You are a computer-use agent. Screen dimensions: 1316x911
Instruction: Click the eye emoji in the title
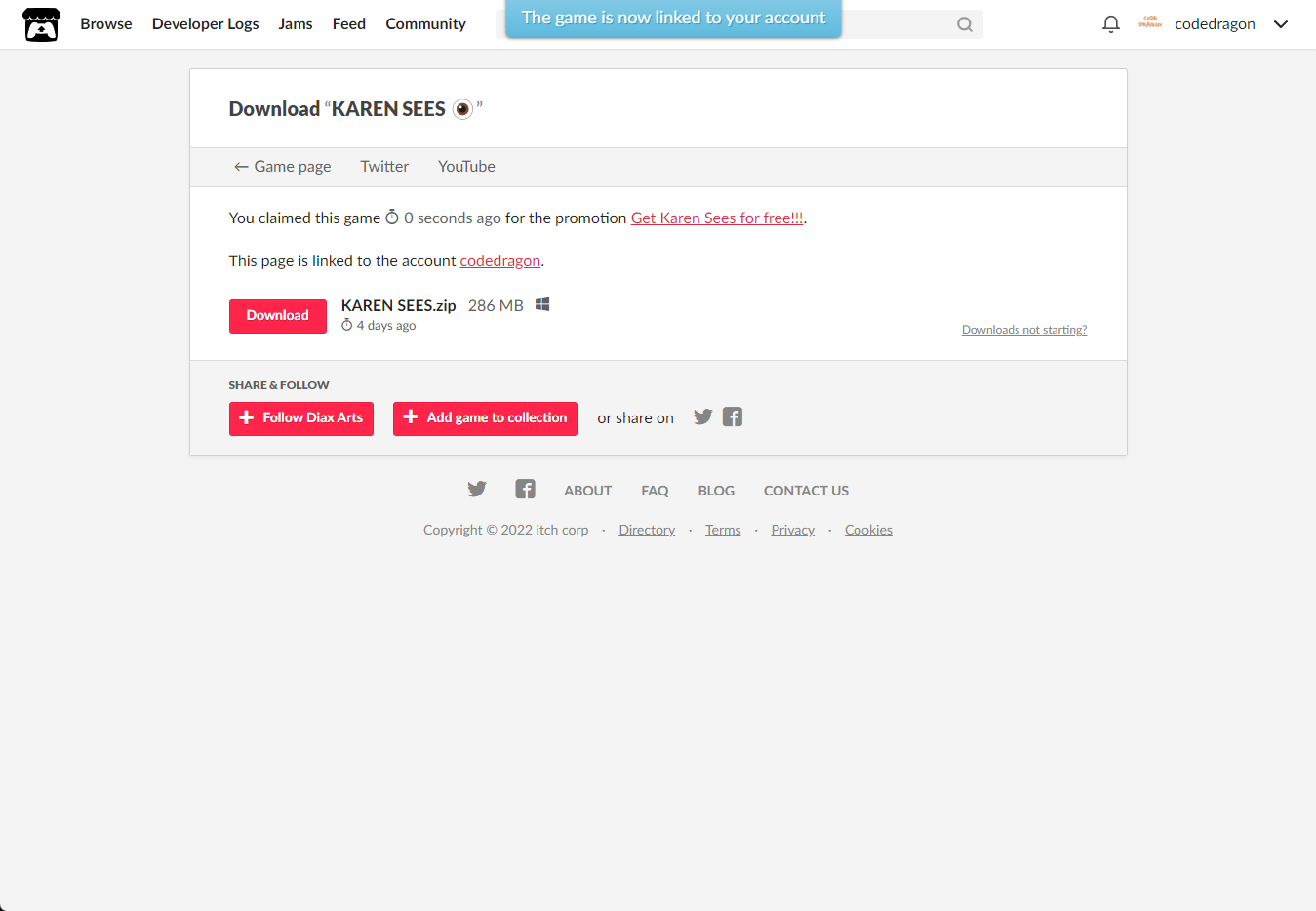coord(462,109)
